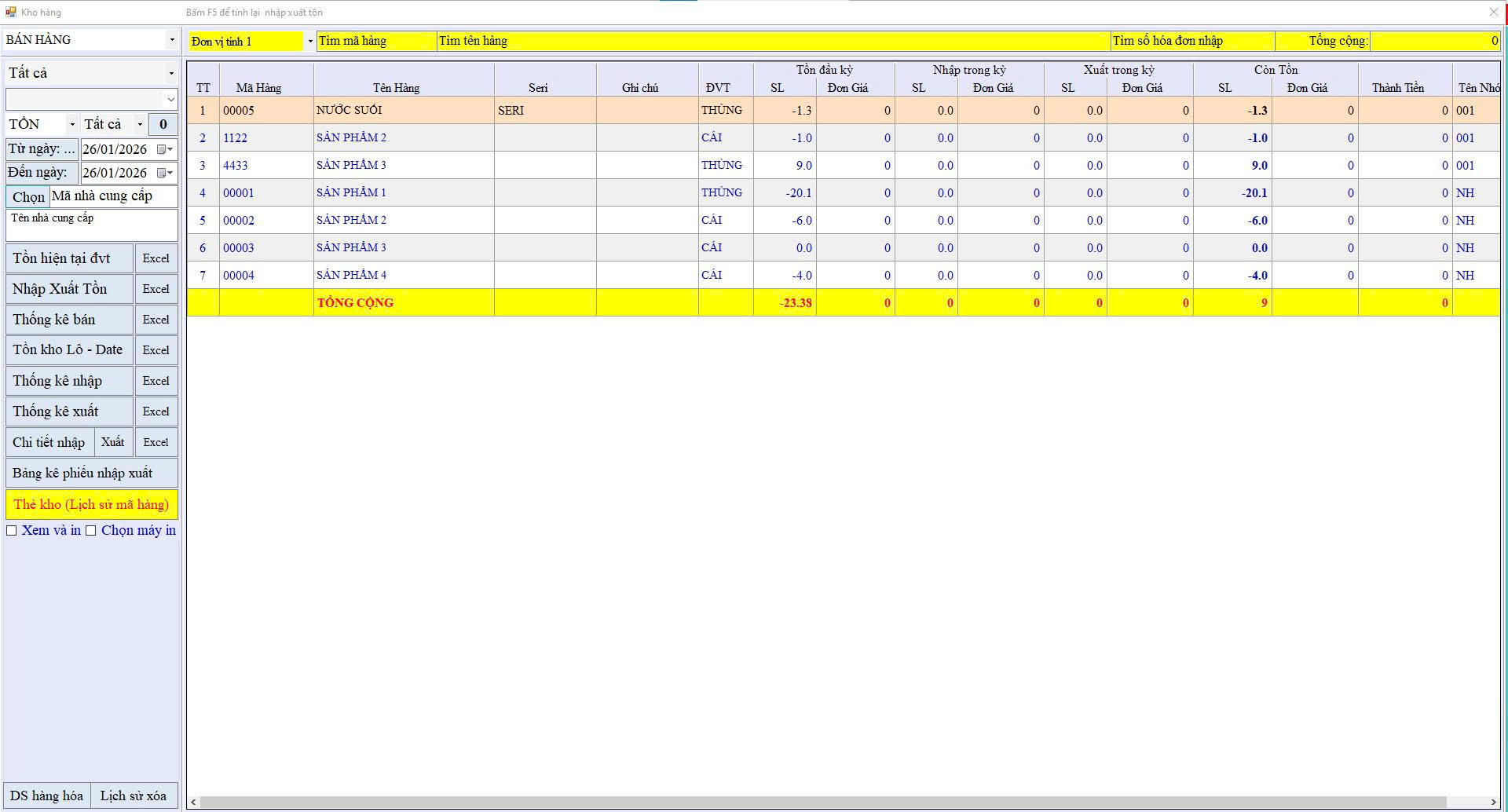This screenshot has height=812, width=1508.
Task: Click the Kho hàng window icon
Action: click(11, 12)
